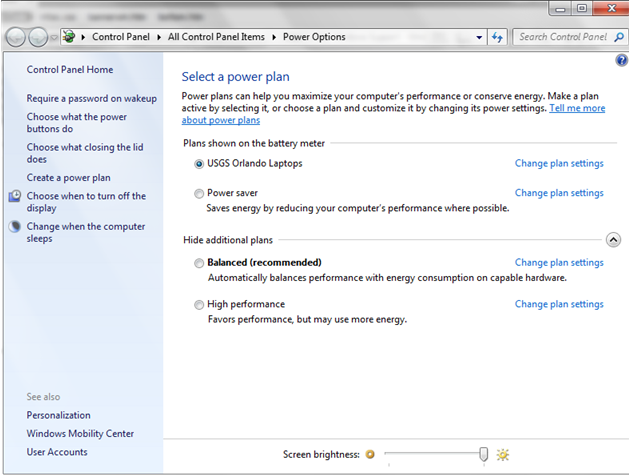
Task: Select the Power Options breadcrumb
Action: (x=314, y=37)
